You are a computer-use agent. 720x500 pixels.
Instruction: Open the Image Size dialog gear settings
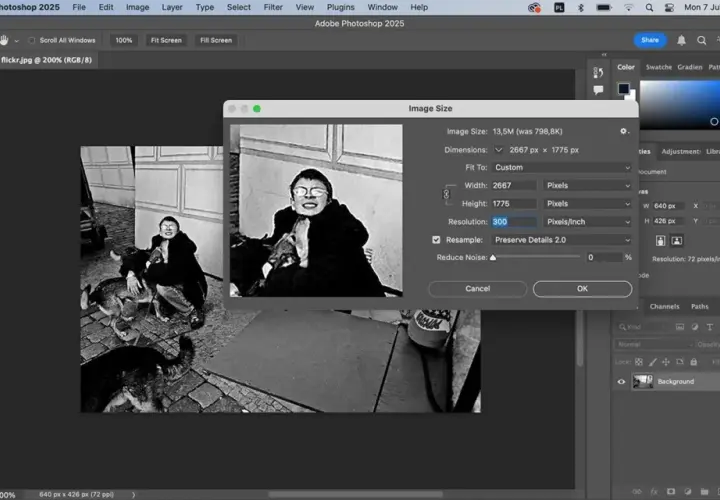(624, 131)
